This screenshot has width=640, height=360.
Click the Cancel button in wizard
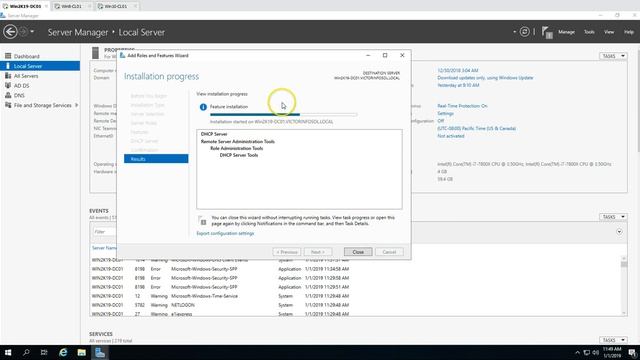389,252
